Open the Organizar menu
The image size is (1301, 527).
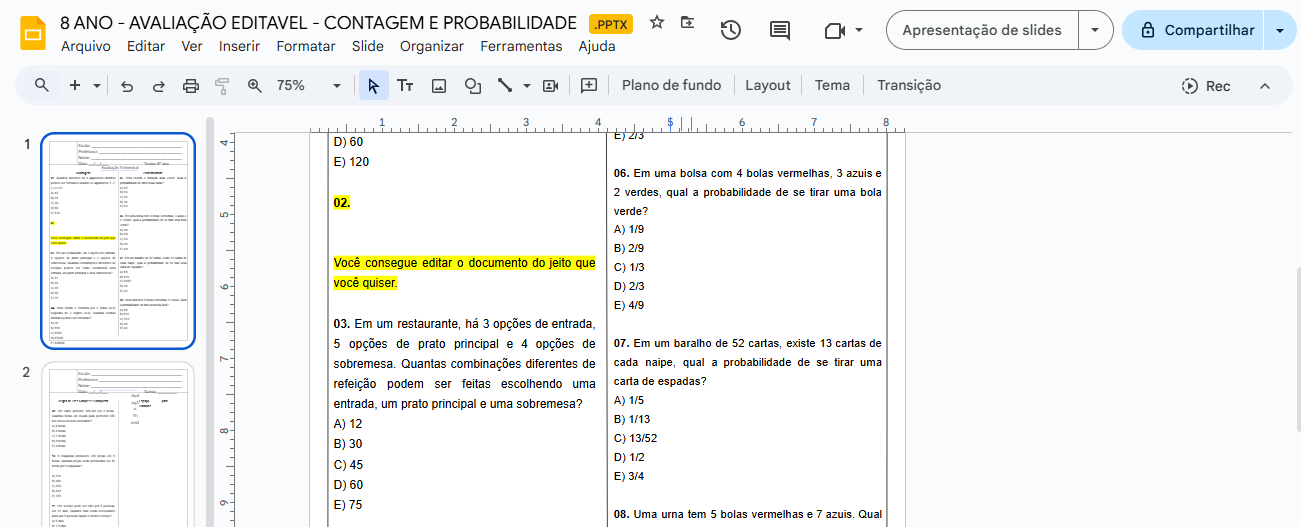click(x=432, y=46)
